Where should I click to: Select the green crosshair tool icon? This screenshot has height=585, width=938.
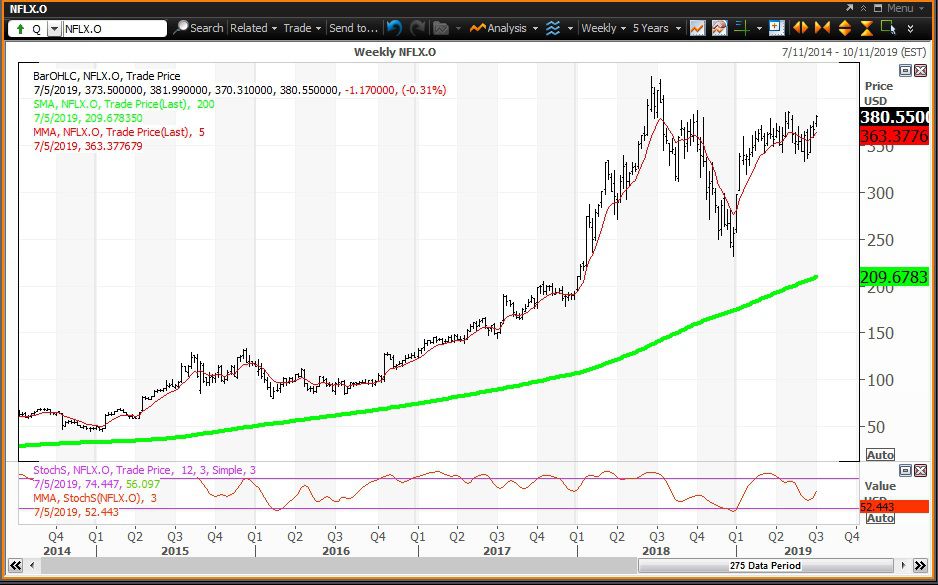coord(742,28)
